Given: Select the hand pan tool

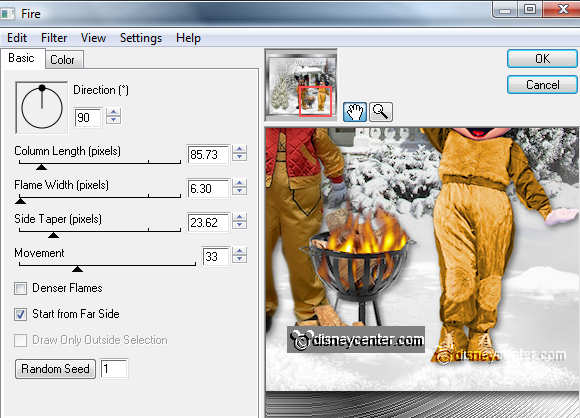Looking at the screenshot, I should [355, 112].
